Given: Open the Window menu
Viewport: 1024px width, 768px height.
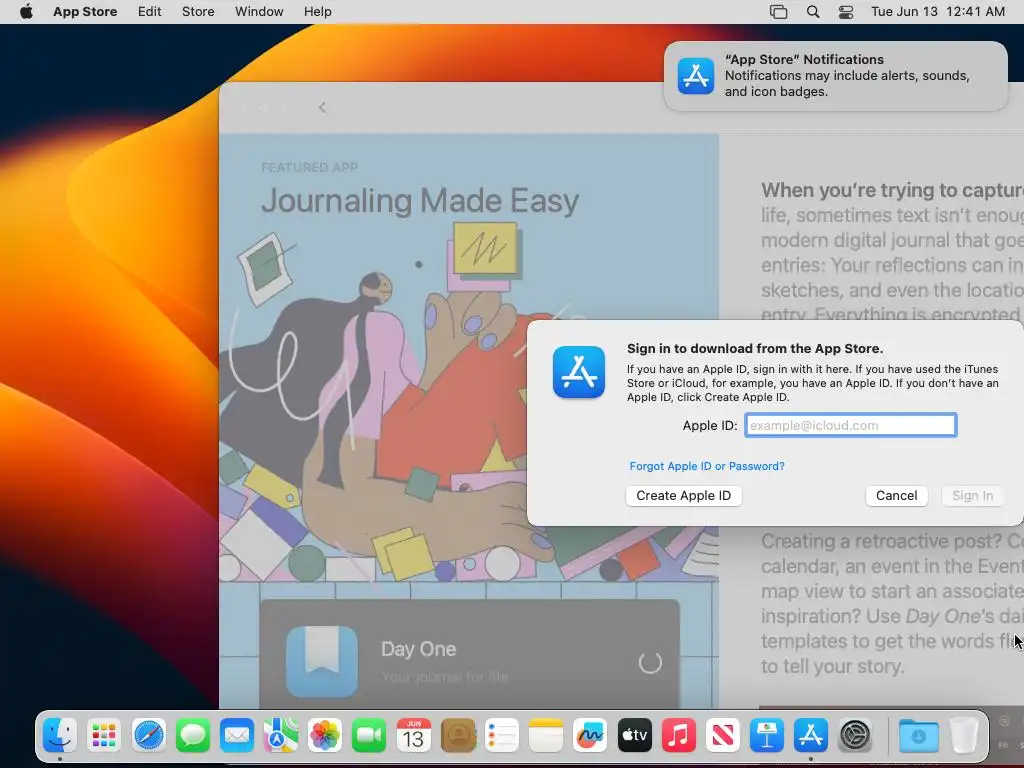Looking at the screenshot, I should [x=259, y=12].
